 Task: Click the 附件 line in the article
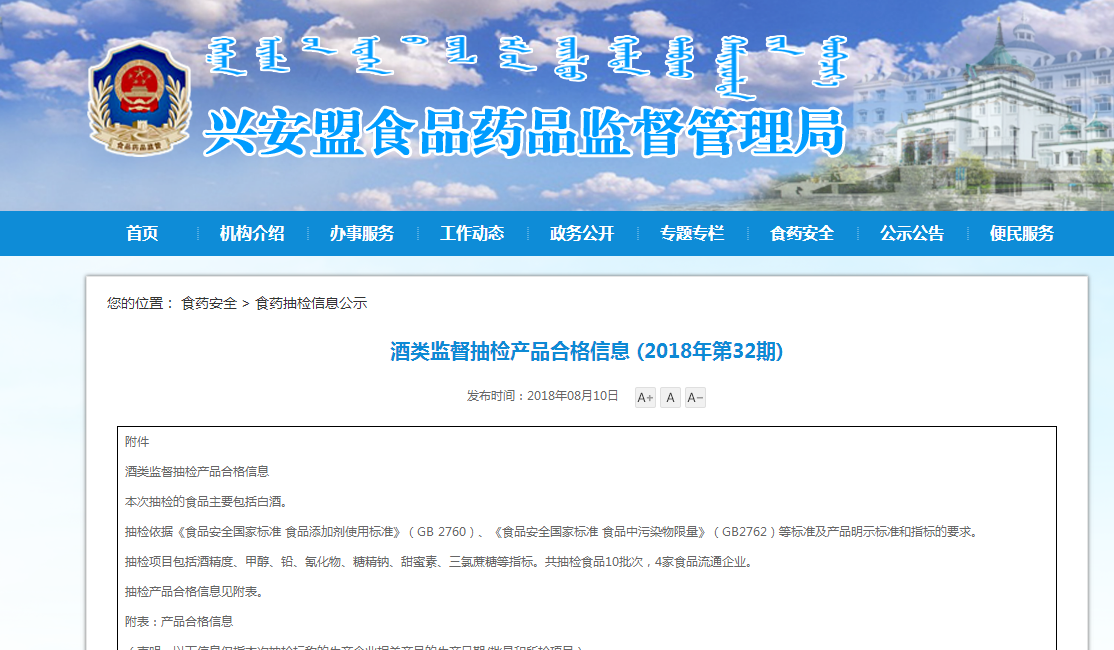tap(137, 442)
